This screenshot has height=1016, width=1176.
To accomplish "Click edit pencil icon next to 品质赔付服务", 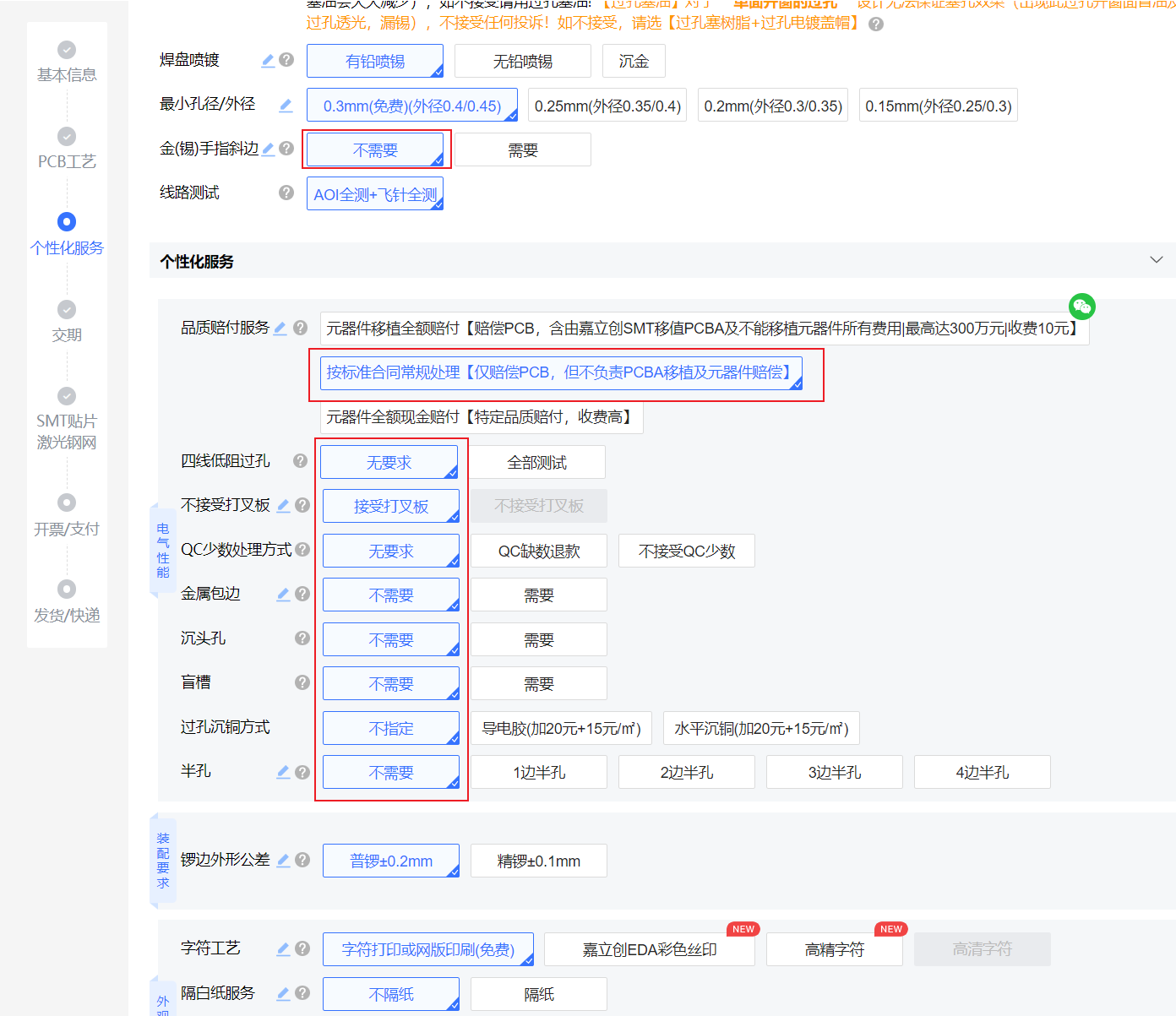I will point(280,328).
